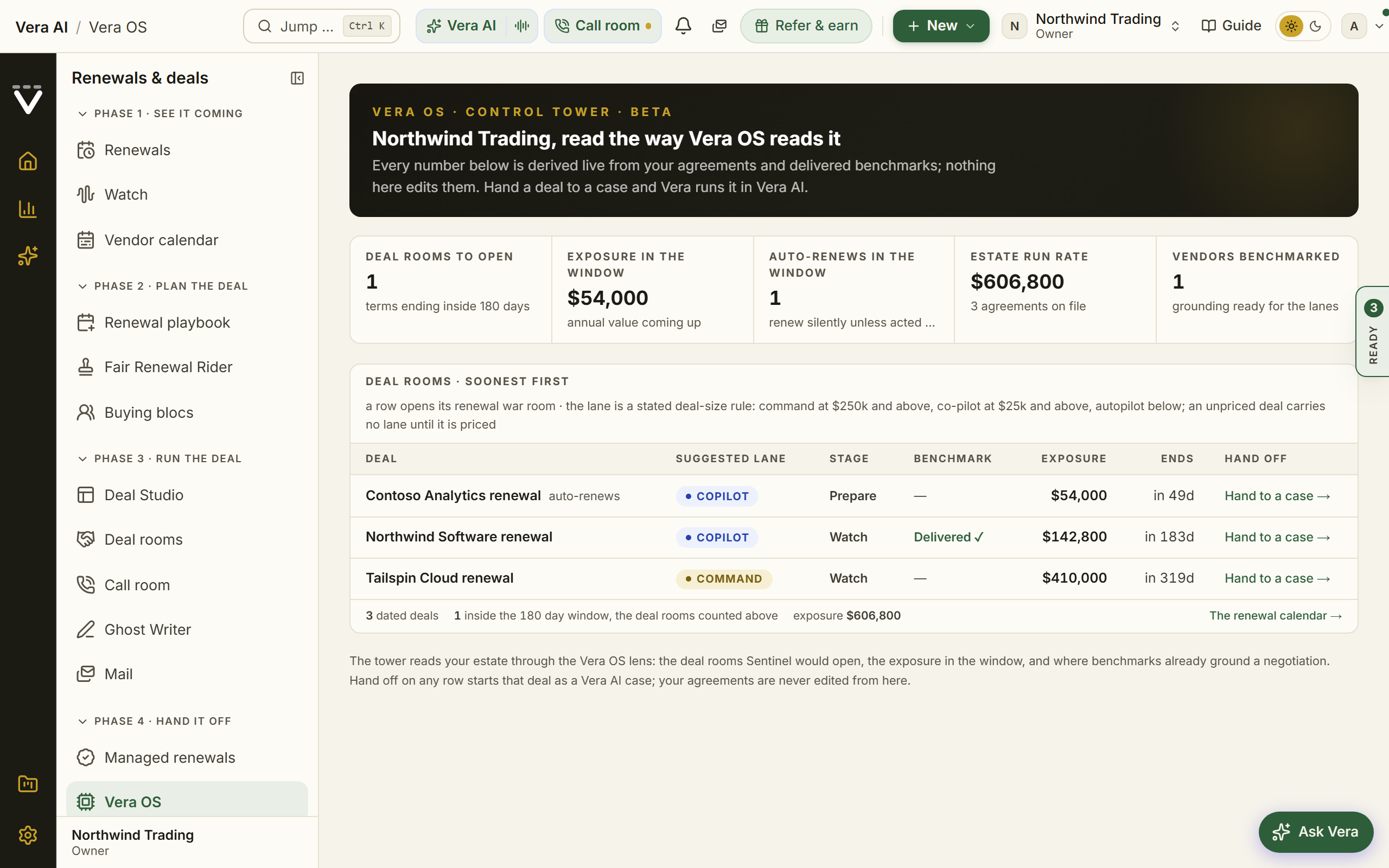
Task: Open the Guide link
Action: coord(1231,26)
